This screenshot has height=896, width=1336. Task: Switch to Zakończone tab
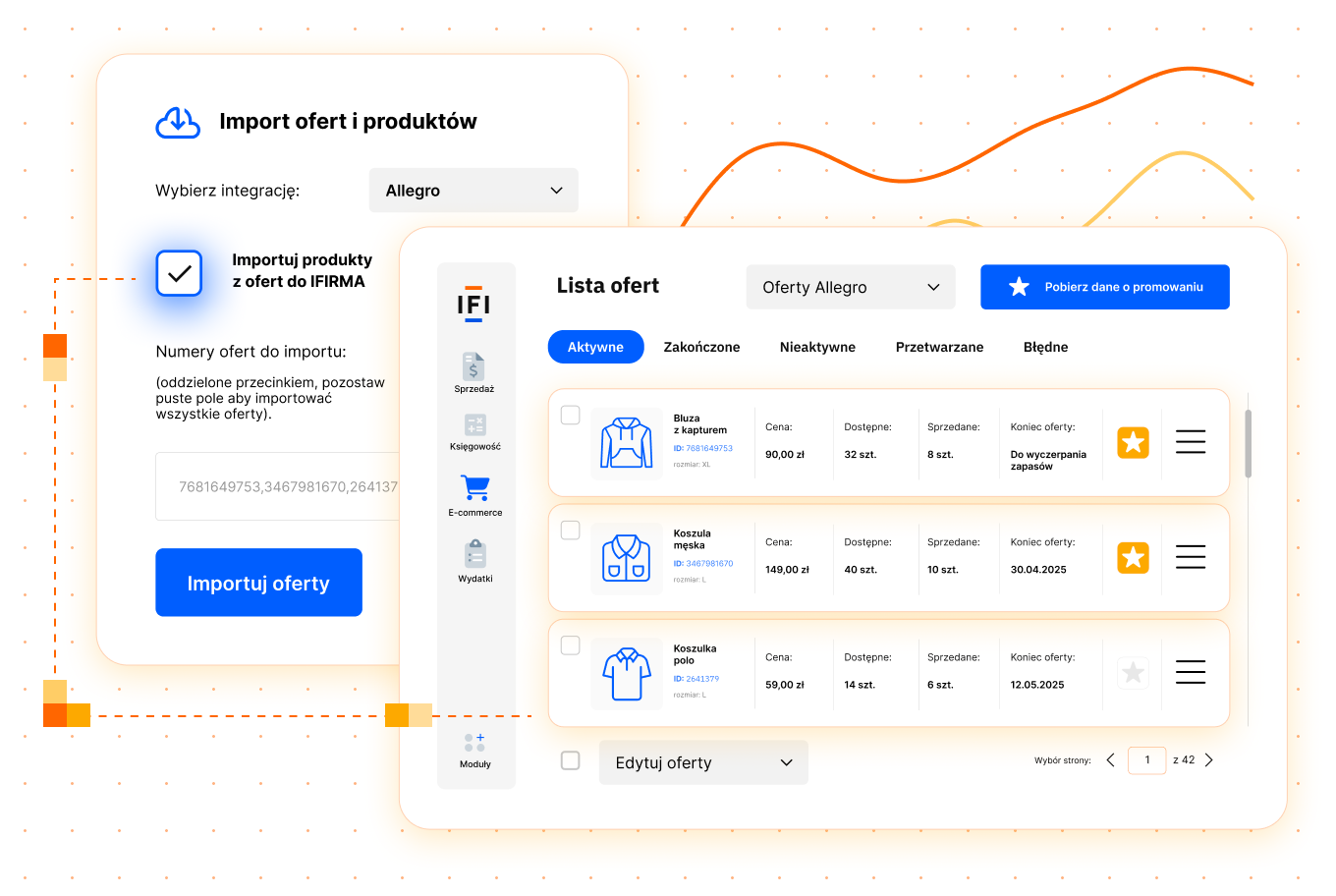pyautogui.click(x=701, y=347)
